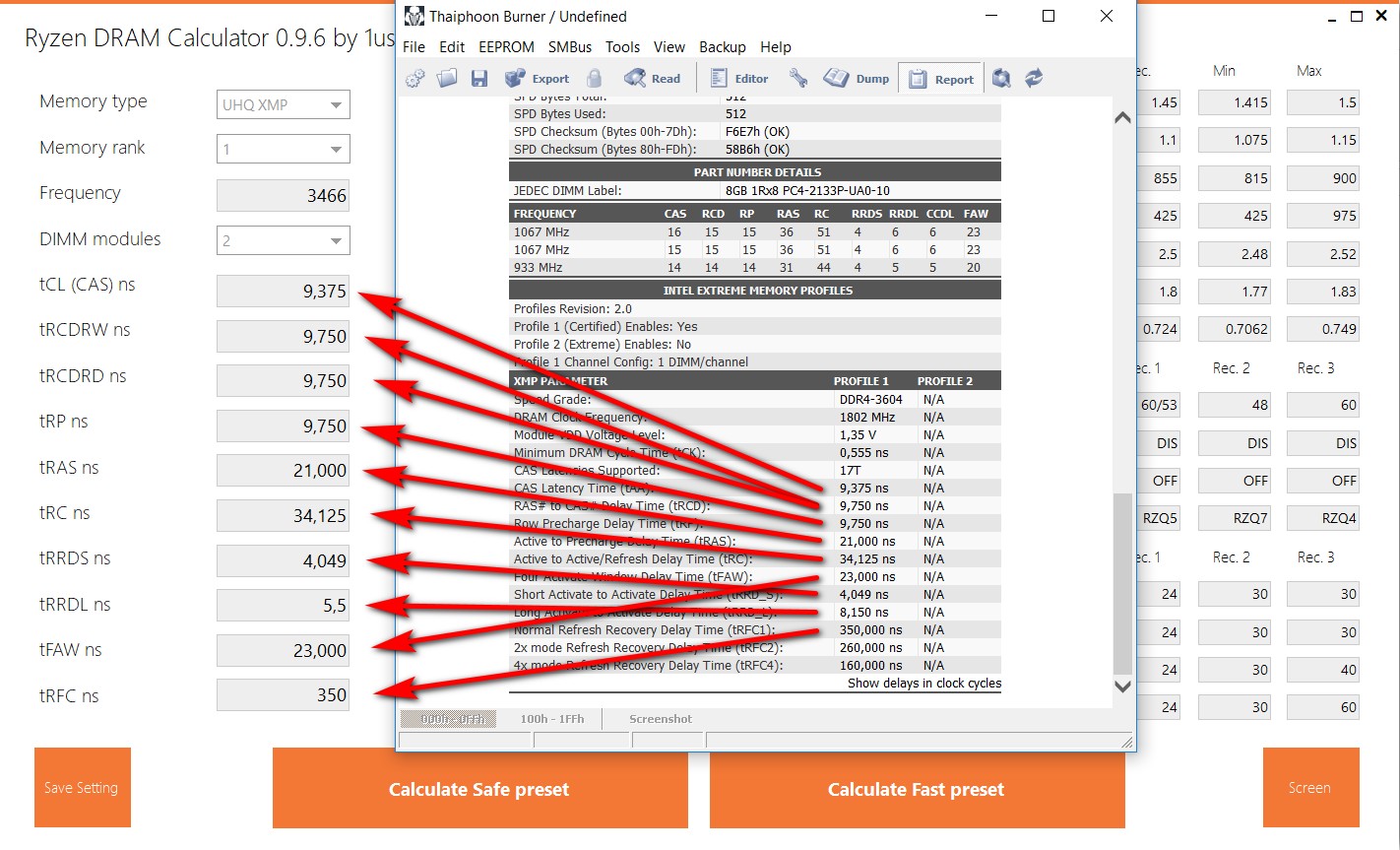Maximize the Ryzen DRAM Calculator window

(x=1357, y=17)
